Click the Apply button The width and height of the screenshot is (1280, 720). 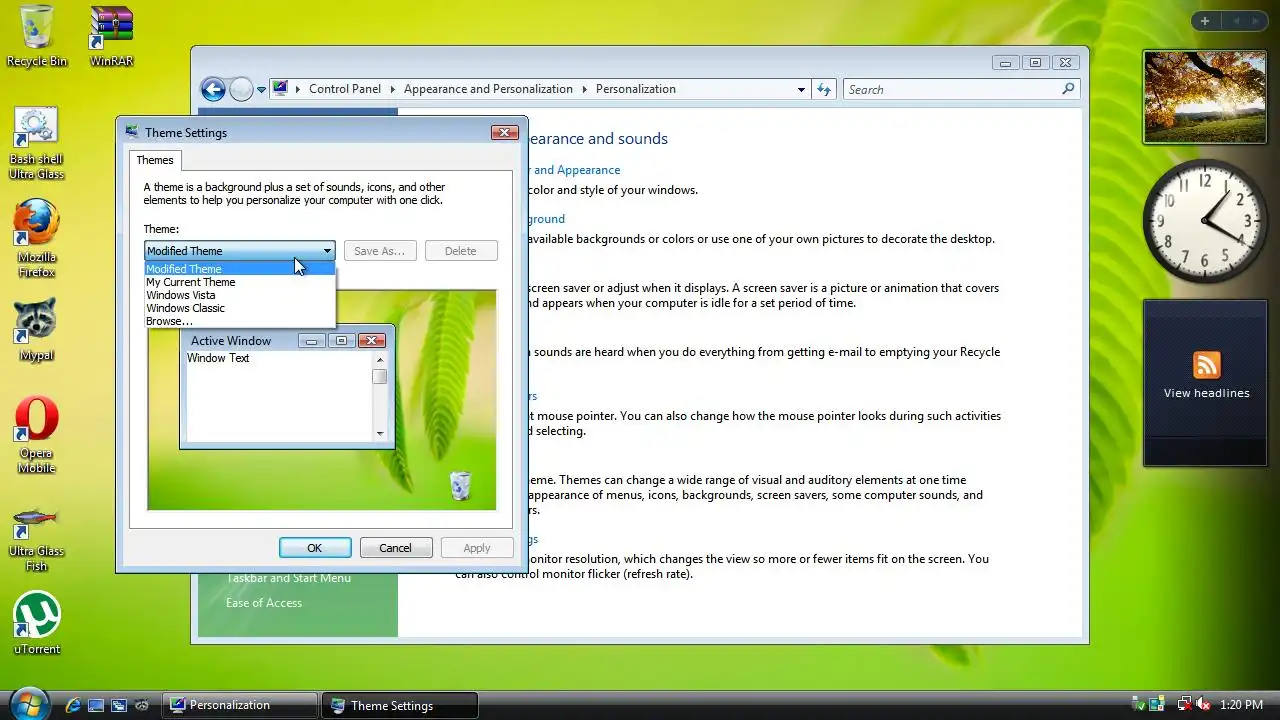[477, 548]
